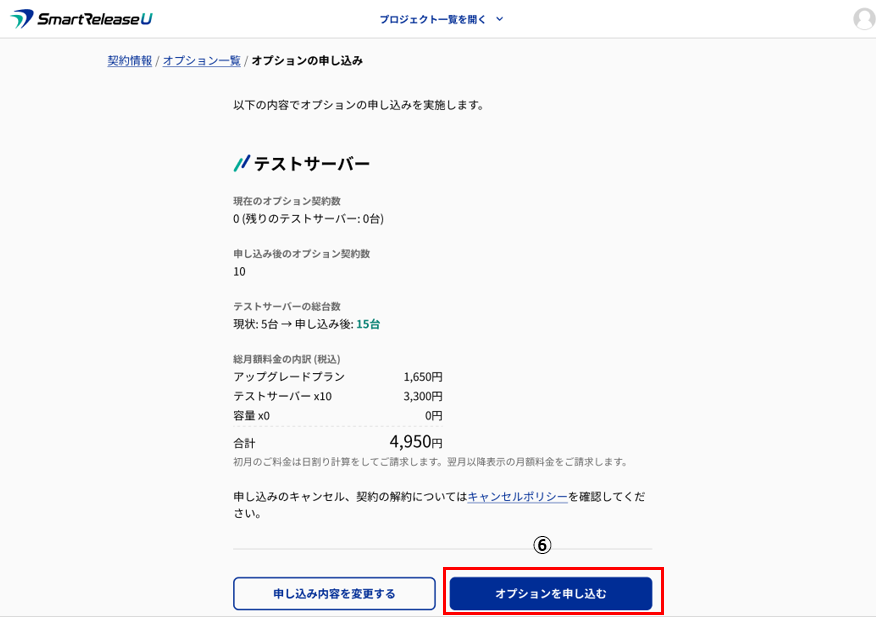Click the green 15台 total count
This screenshot has width=876, height=617.
tap(368, 324)
